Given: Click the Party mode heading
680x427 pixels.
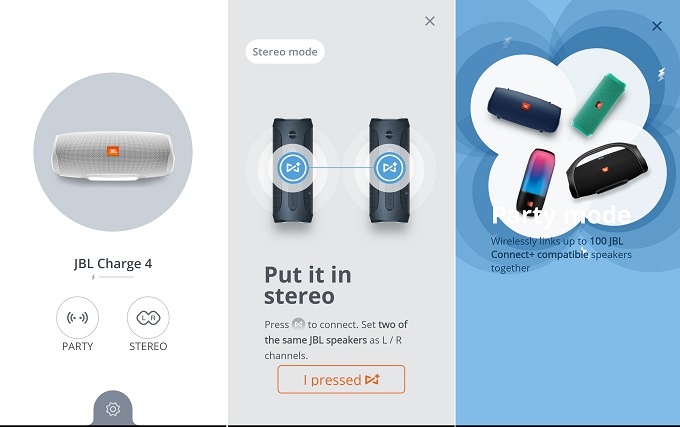Looking at the screenshot, I should coord(561,215).
